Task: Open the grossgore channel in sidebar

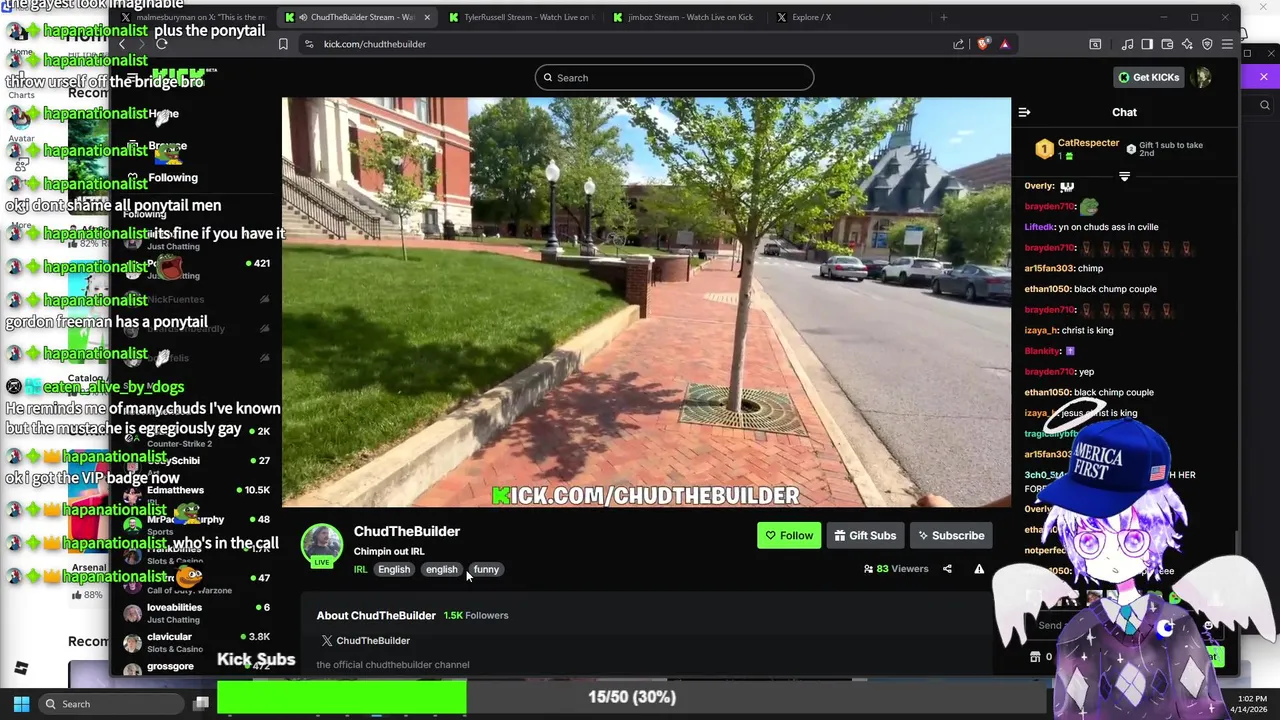Action: click(x=198, y=667)
